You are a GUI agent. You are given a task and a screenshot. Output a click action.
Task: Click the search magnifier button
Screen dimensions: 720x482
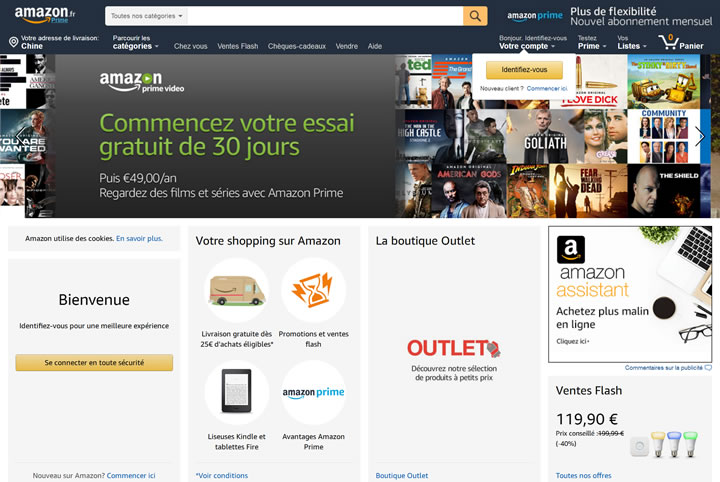(475, 16)
